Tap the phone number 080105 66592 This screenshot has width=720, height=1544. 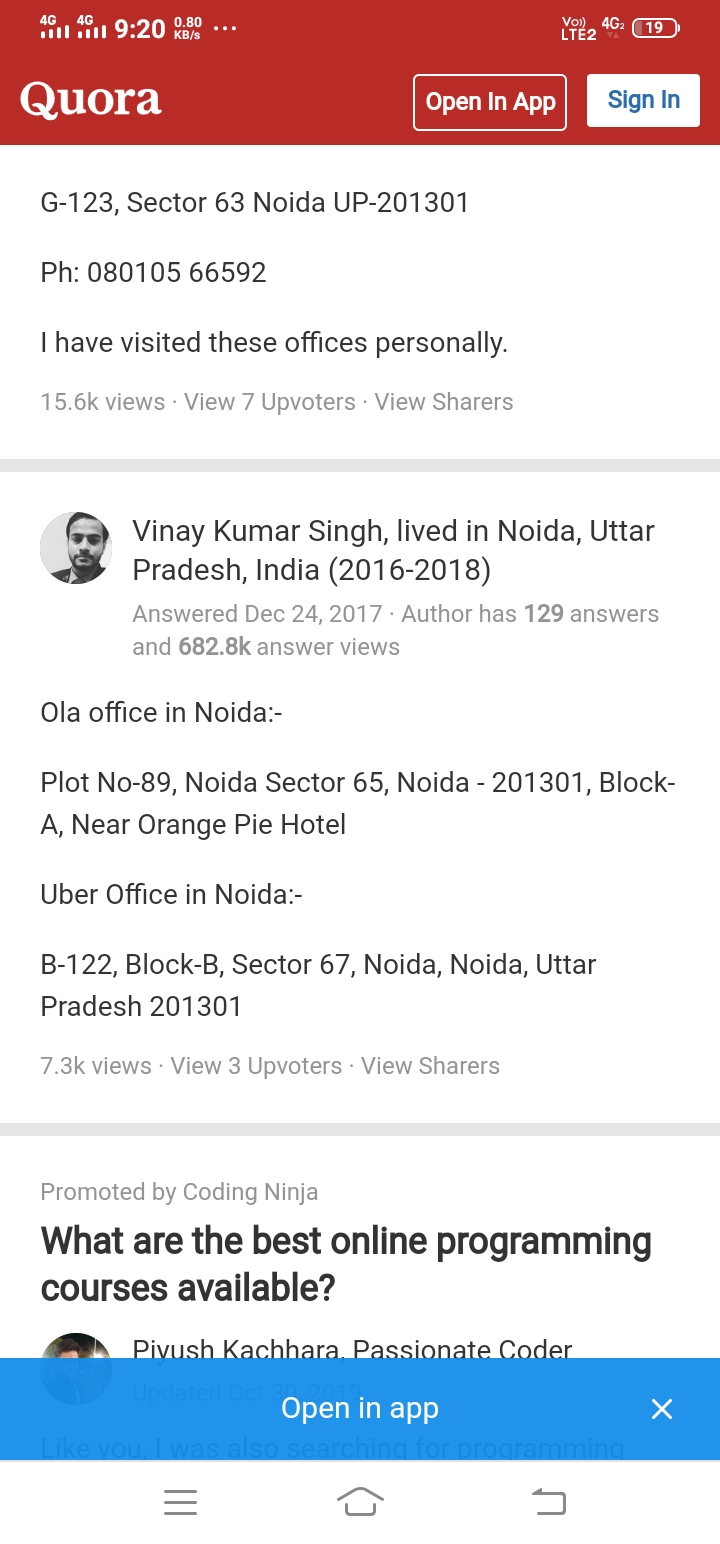(177, 273)
